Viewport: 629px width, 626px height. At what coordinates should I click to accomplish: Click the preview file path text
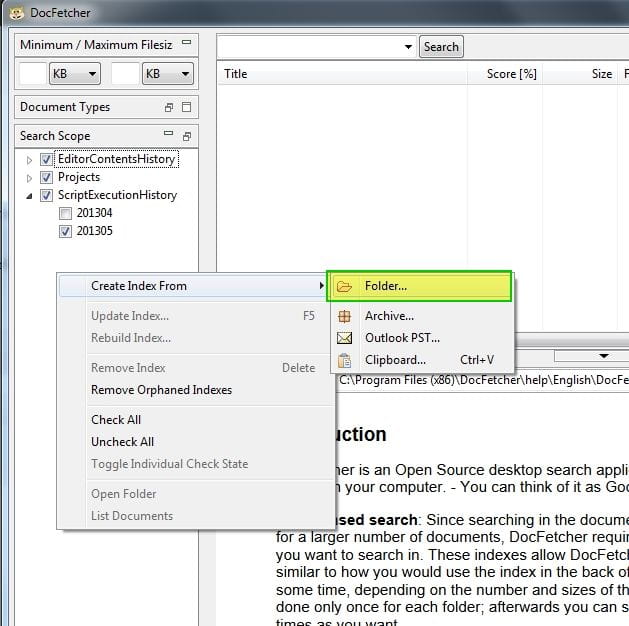tap(484, 380)
